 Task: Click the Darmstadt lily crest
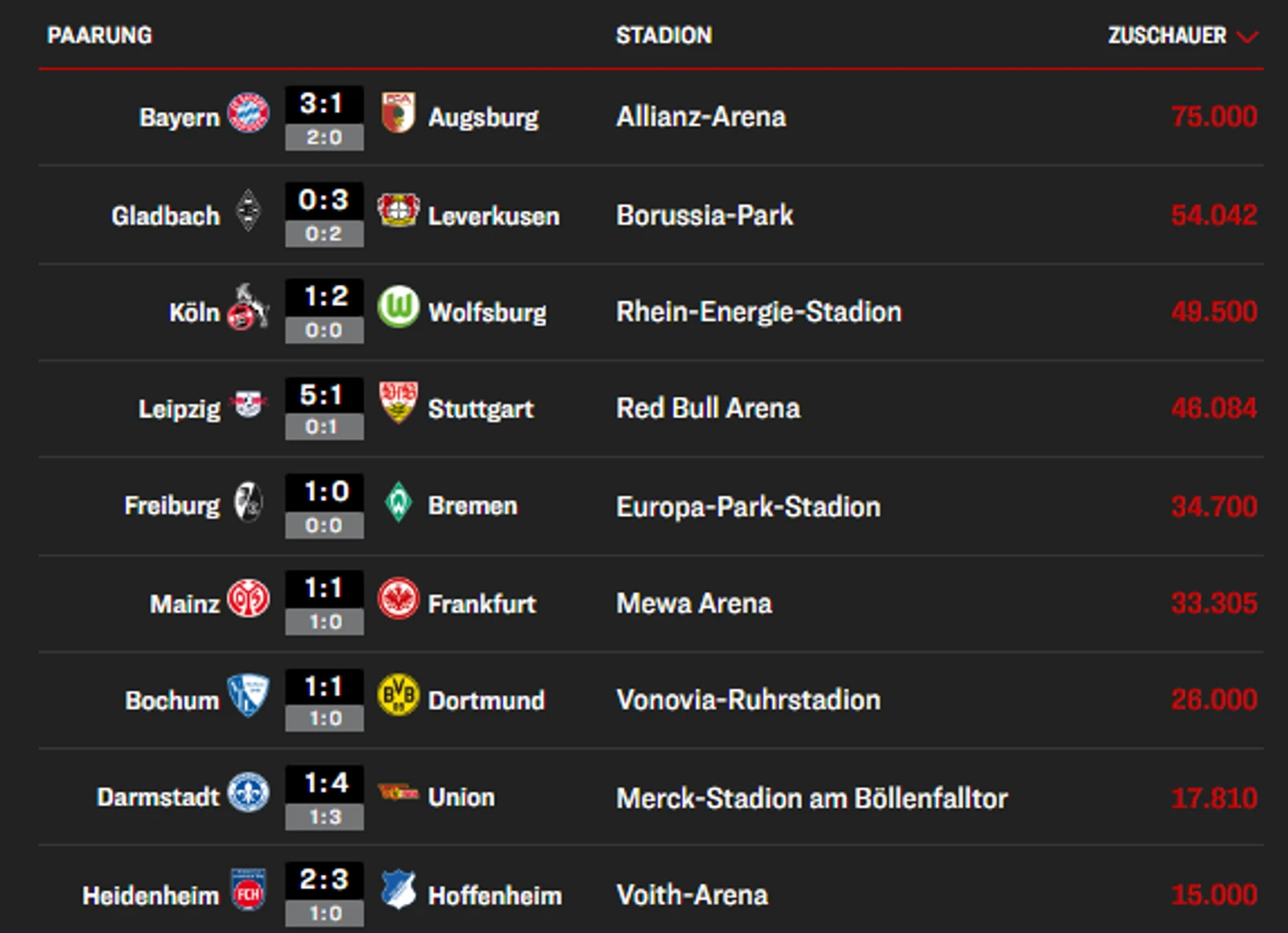point(249,793)
